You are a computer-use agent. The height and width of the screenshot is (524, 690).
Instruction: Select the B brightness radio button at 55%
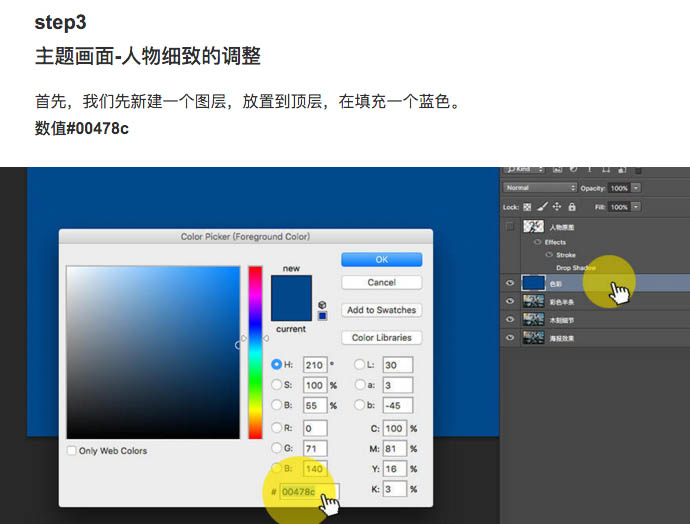coord(276,405)
